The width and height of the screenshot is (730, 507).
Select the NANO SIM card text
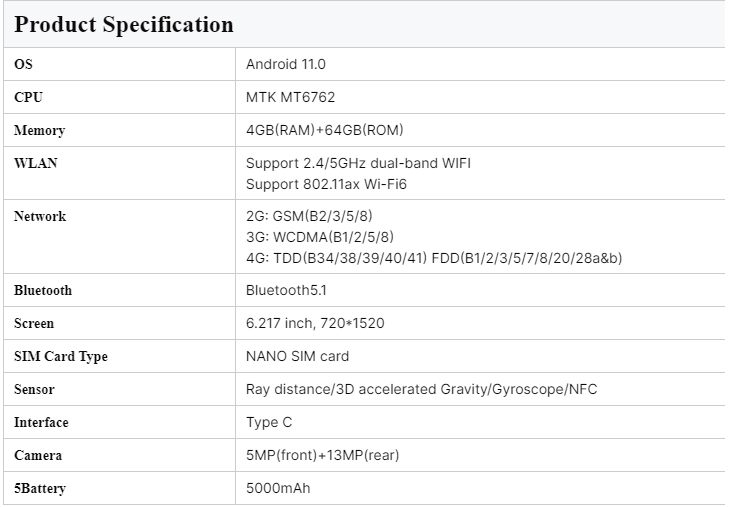pos(297,356)
